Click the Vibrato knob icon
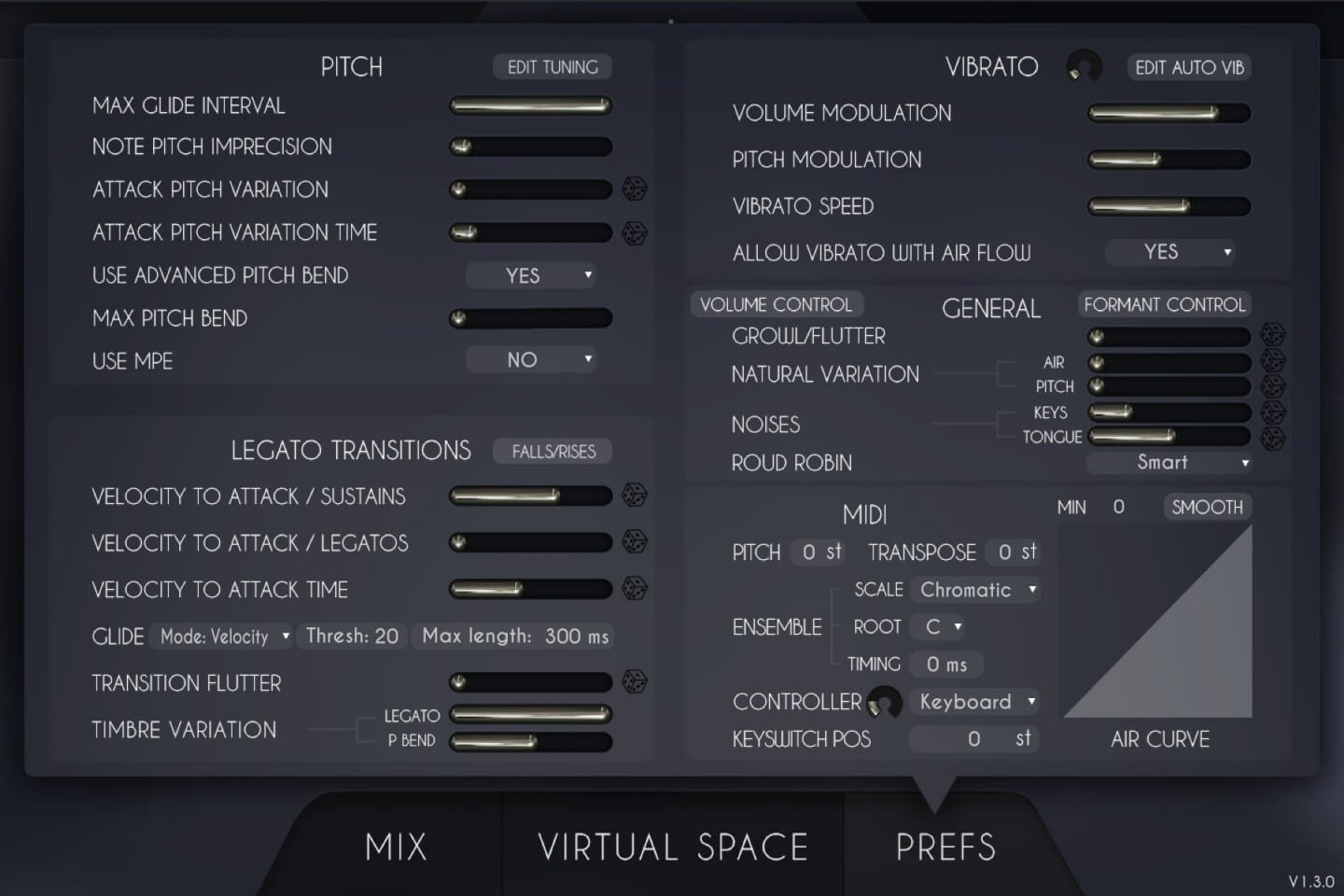The width and height of the screenshot is (1344, 896). (1084, 67)
